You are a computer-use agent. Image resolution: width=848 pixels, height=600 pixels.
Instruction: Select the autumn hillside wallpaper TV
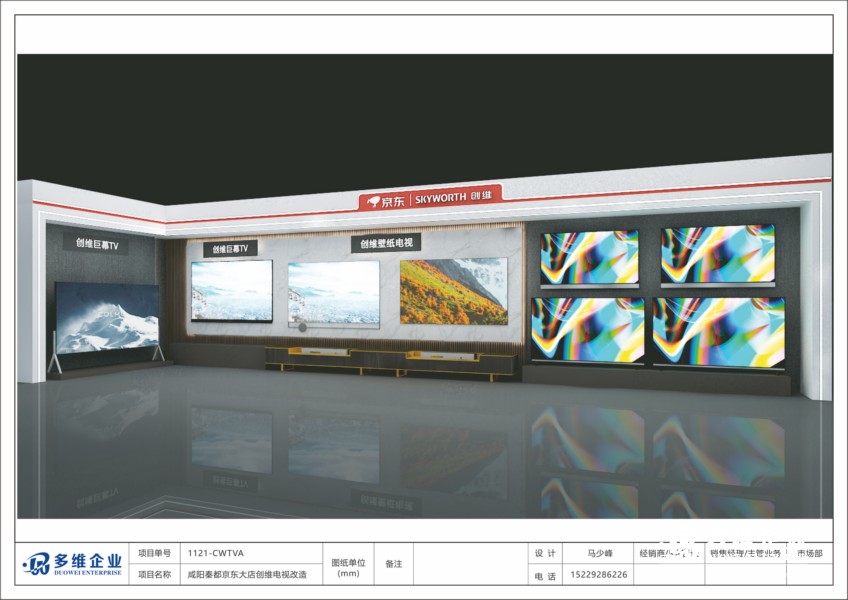coord(454,291)
